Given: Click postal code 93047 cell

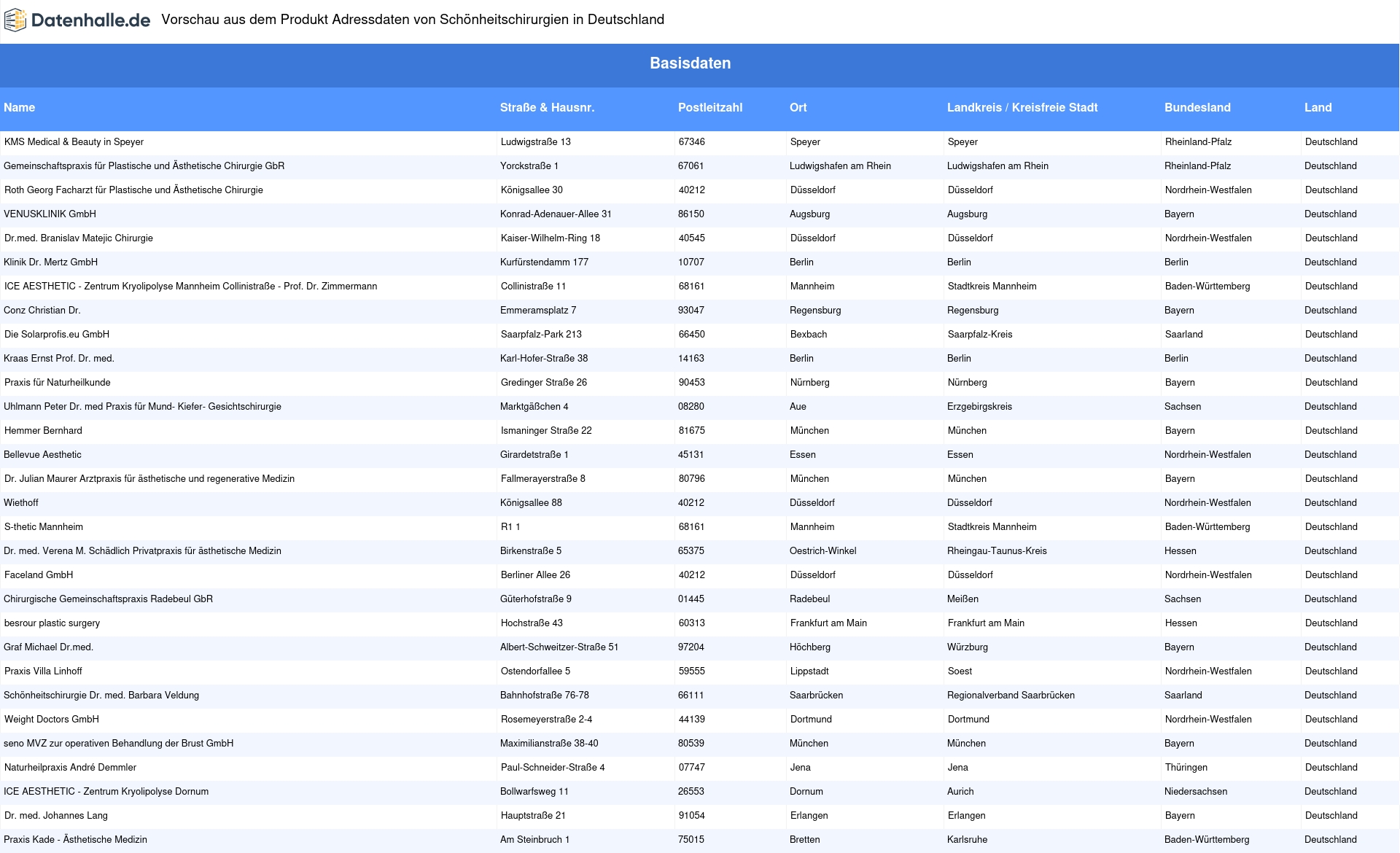Looking at the screenshot, I should (691, 311).
